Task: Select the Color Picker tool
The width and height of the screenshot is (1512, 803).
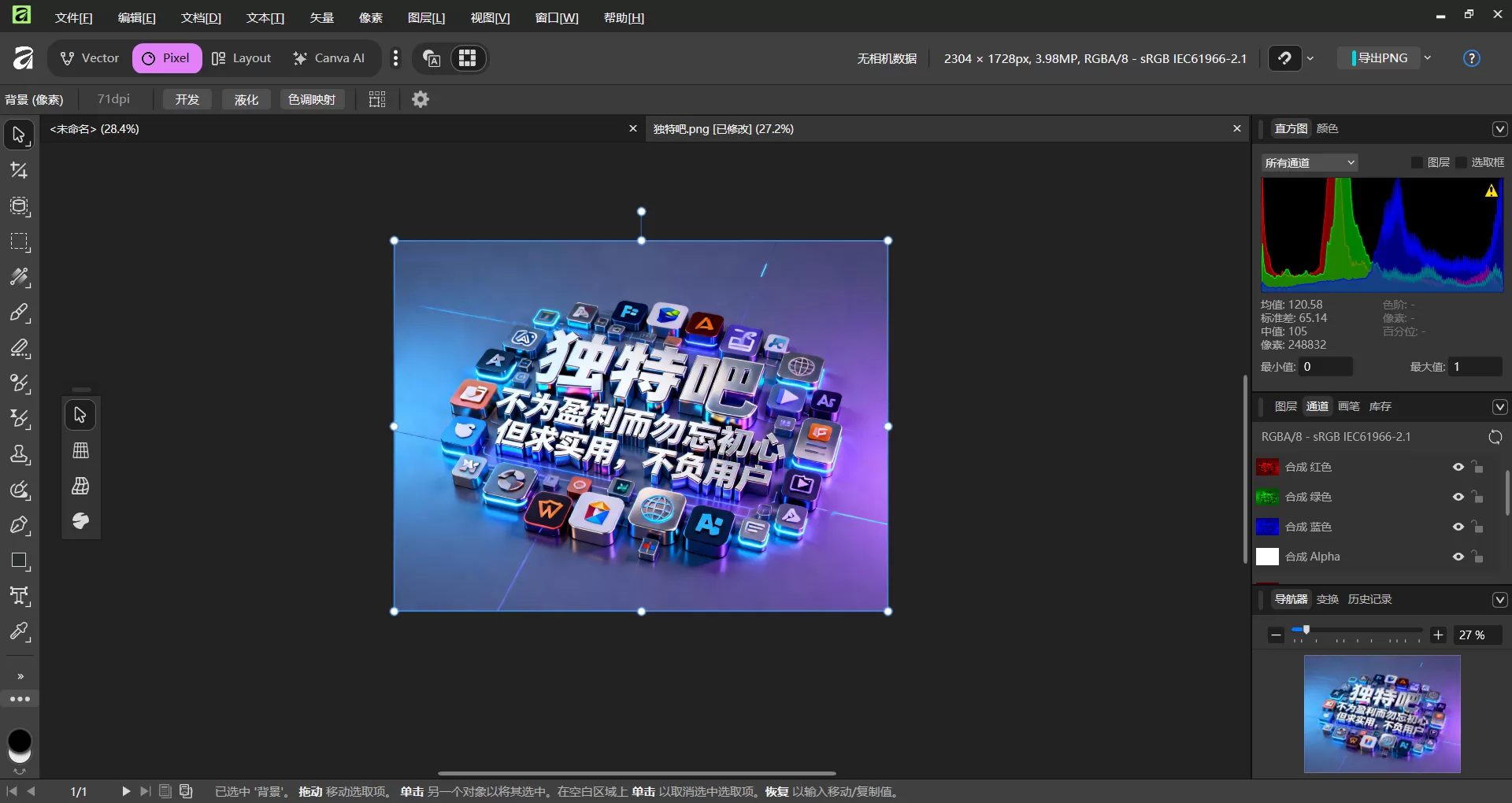Action: [x=19, y=632]
